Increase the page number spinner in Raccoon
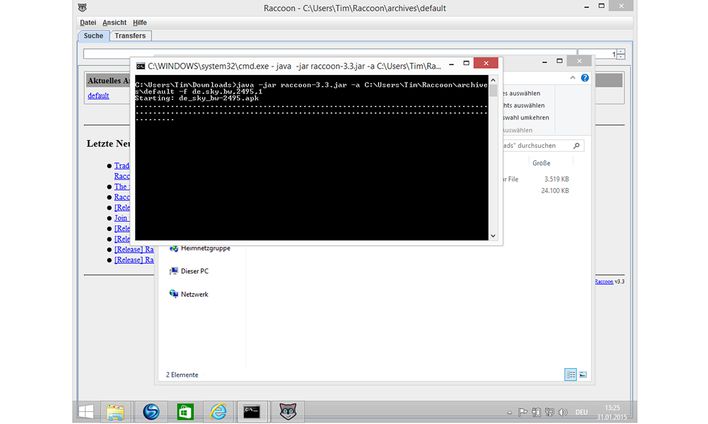The width and height of the screenshot is (708, 424). [x=621, y=51]
